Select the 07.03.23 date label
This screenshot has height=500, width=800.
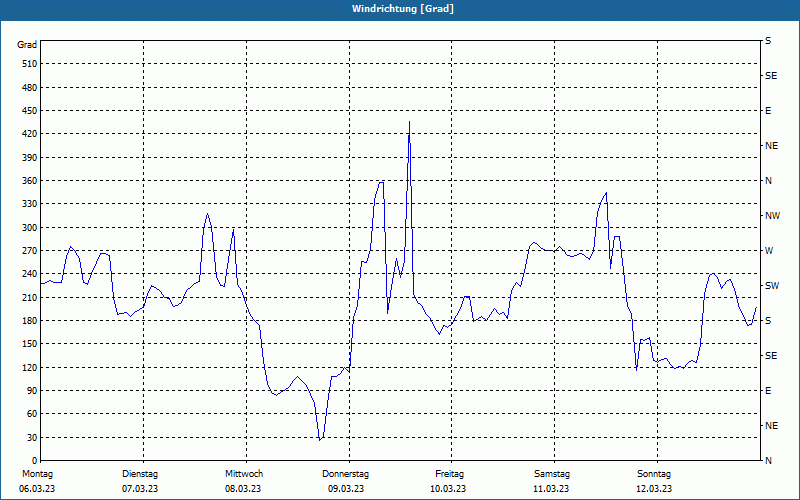click(x=140, y=489)
